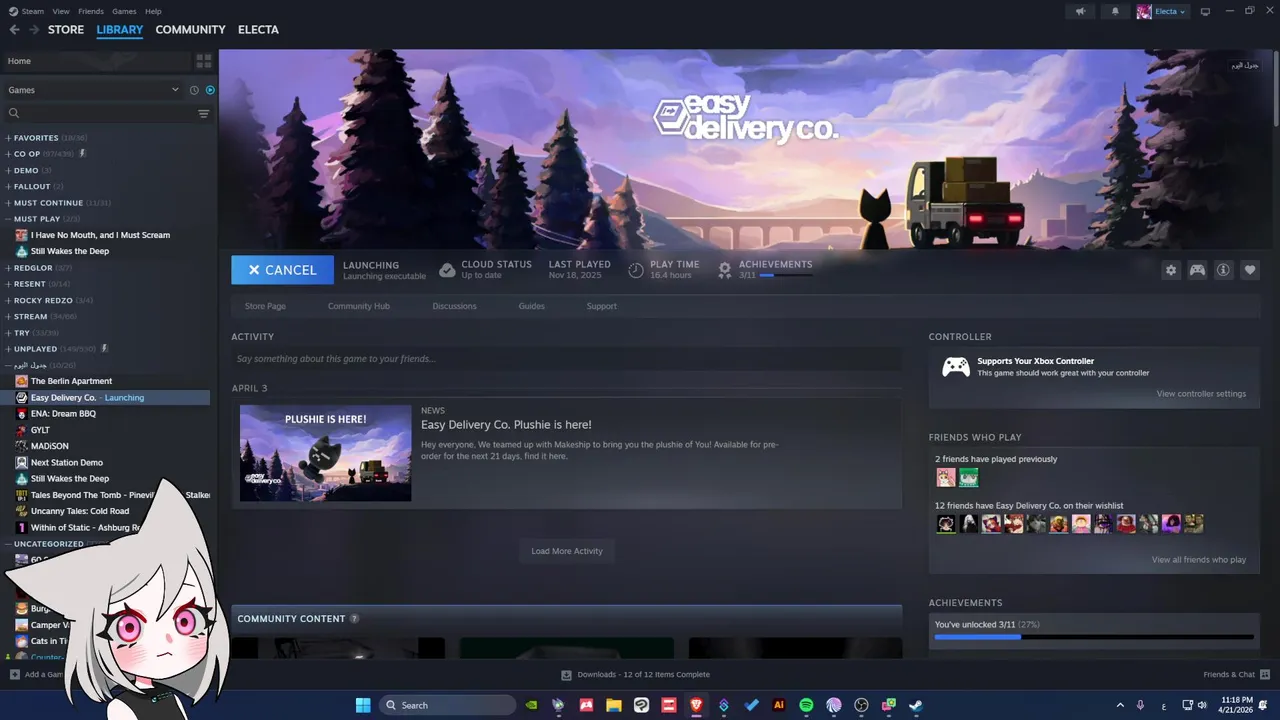Open the Discussions link

click(x=454, y=306)
